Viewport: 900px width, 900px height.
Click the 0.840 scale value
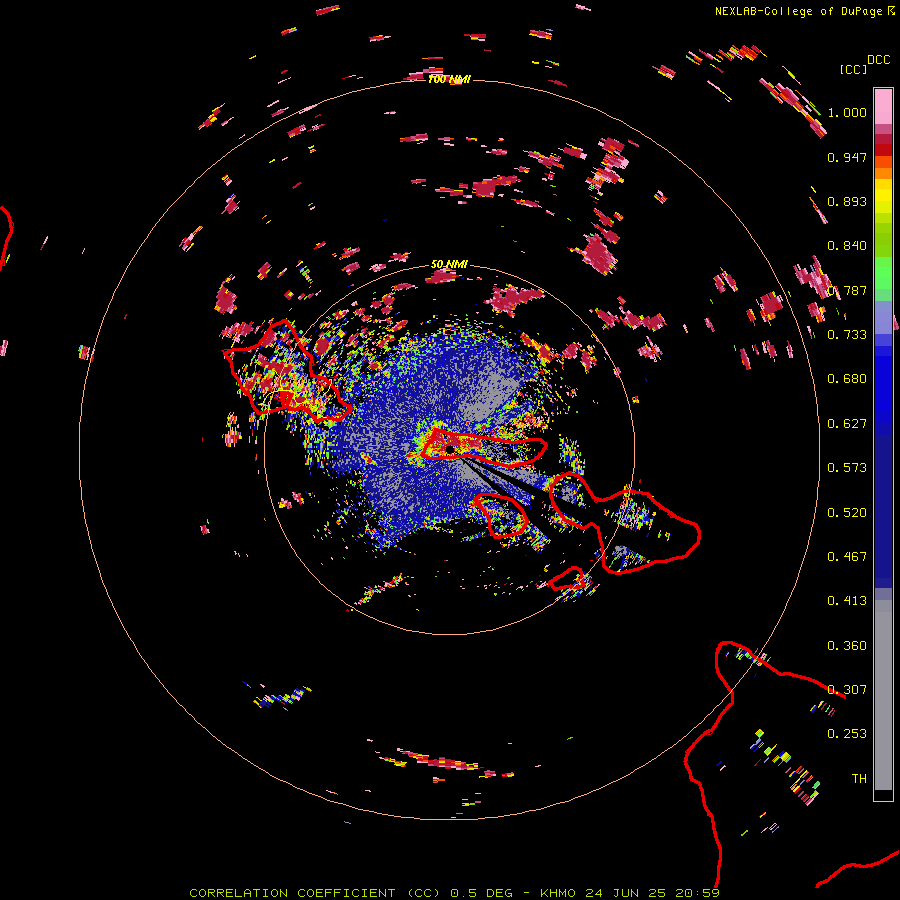[847, 246]
